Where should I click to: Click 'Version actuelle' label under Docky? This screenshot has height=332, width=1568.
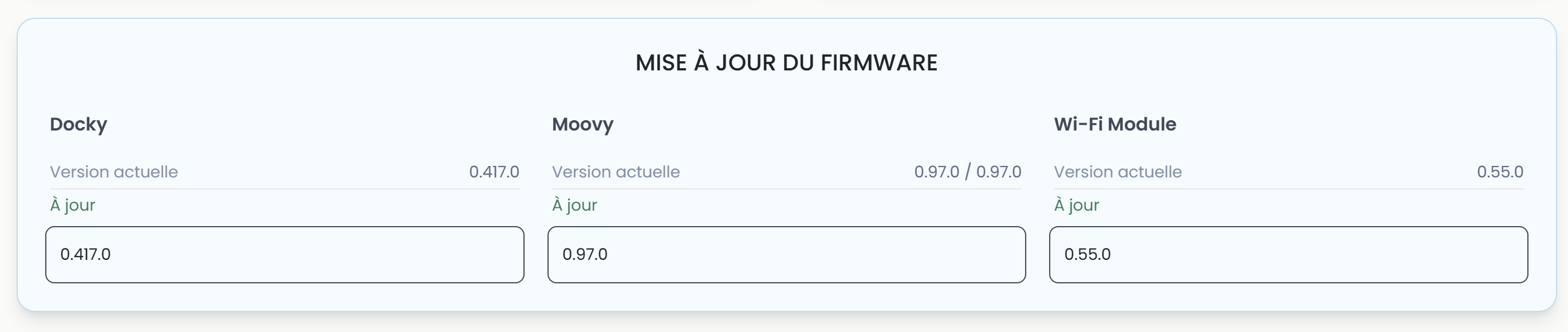[114, 172]
